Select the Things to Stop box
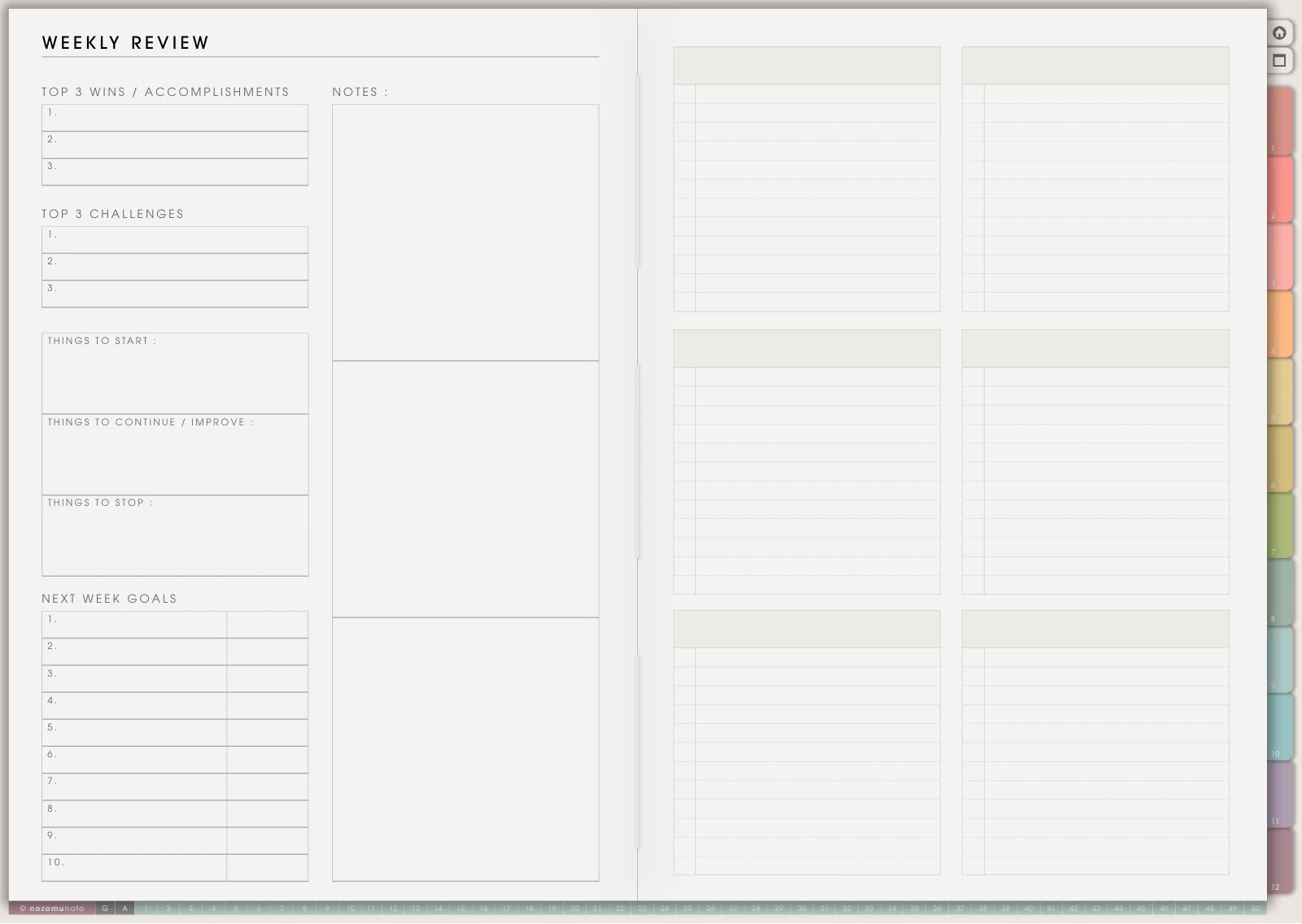 pyautogui.click(x=175, y=535)
